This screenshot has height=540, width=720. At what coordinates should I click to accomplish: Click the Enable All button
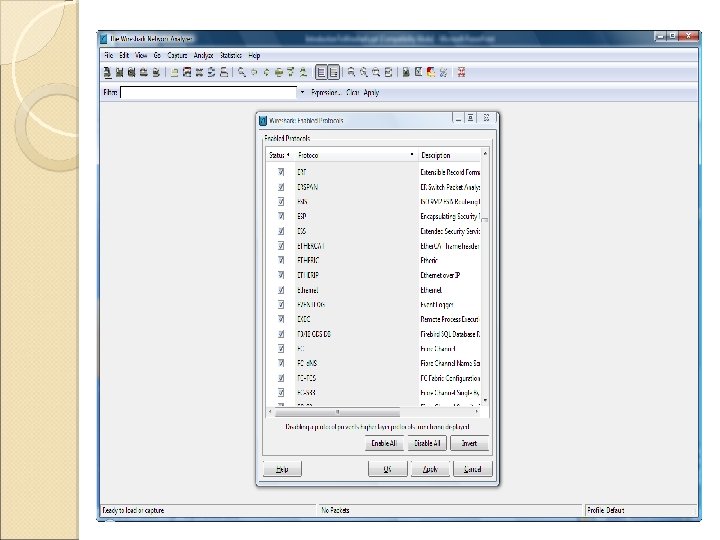384,443
